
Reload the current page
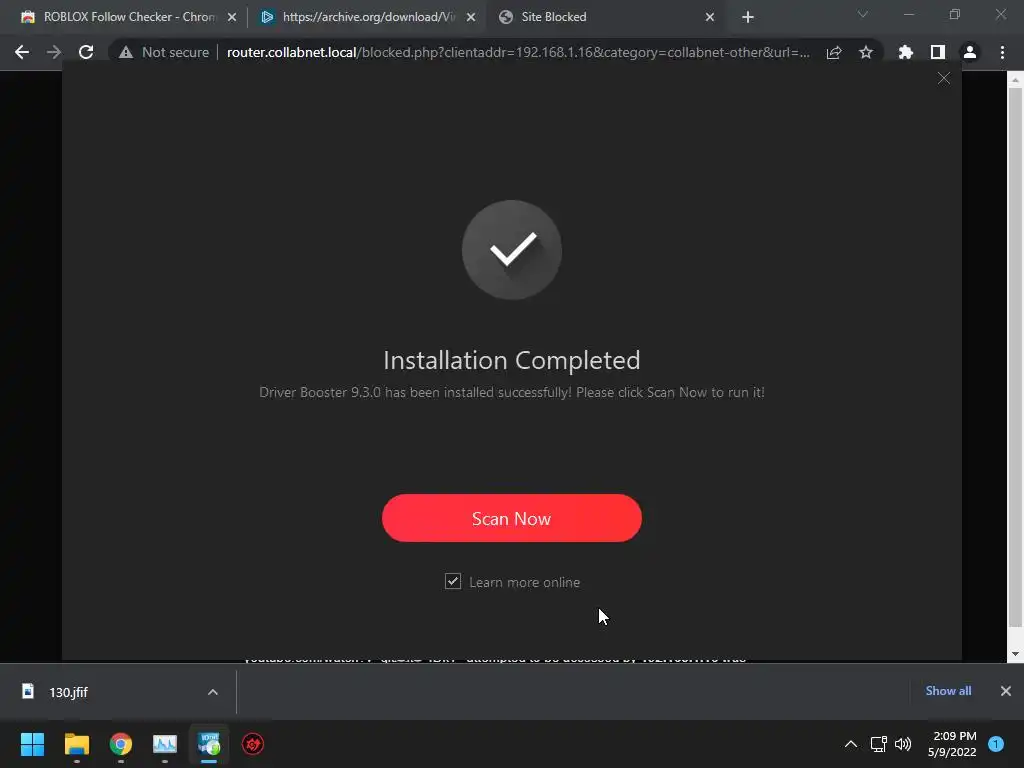pos(86,52)
